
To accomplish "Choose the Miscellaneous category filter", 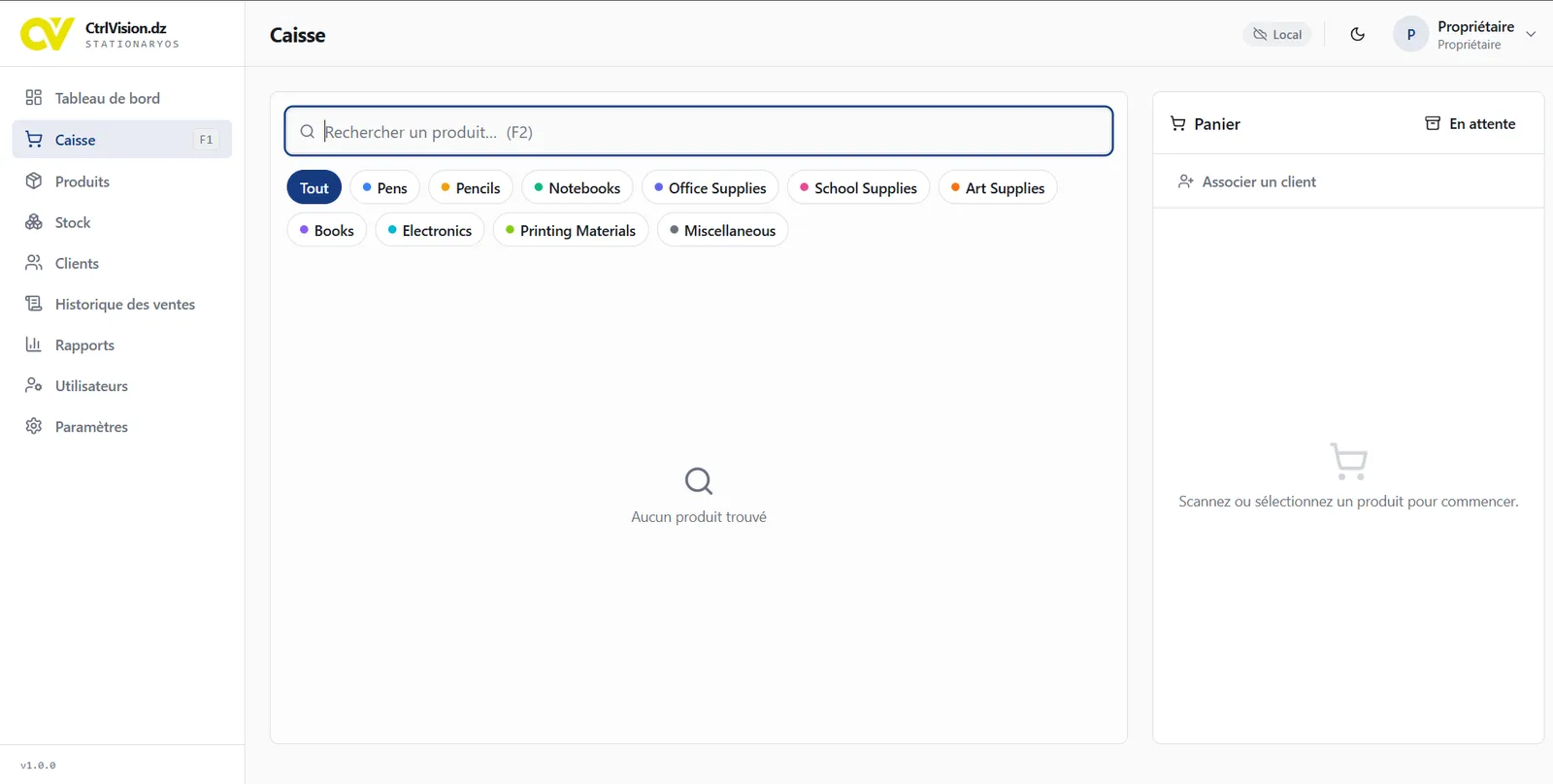I will coord(723,230).
